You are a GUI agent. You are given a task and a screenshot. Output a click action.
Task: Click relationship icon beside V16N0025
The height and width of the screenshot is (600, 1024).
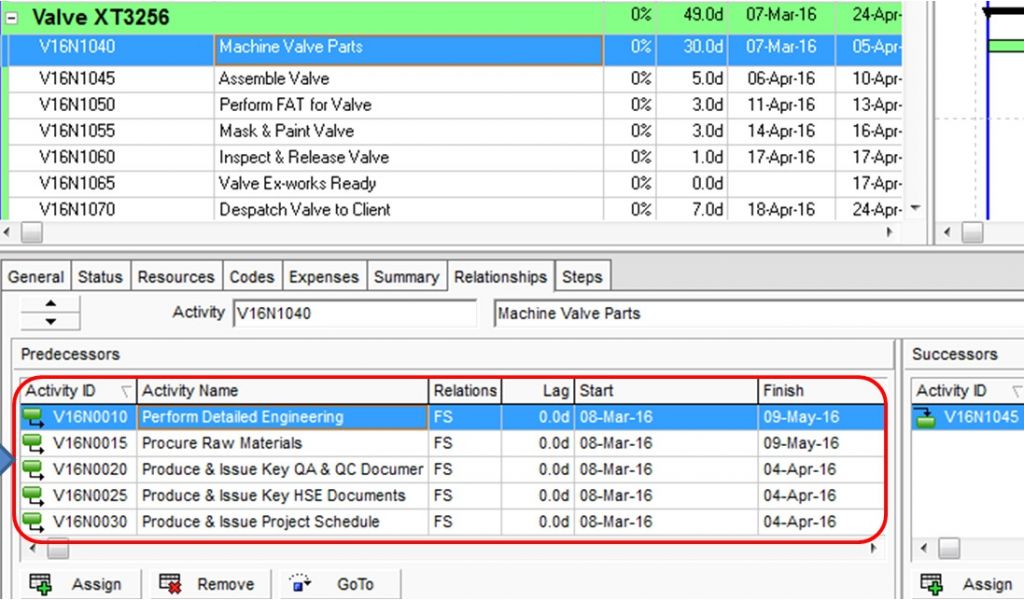click(x=34, y=495)
